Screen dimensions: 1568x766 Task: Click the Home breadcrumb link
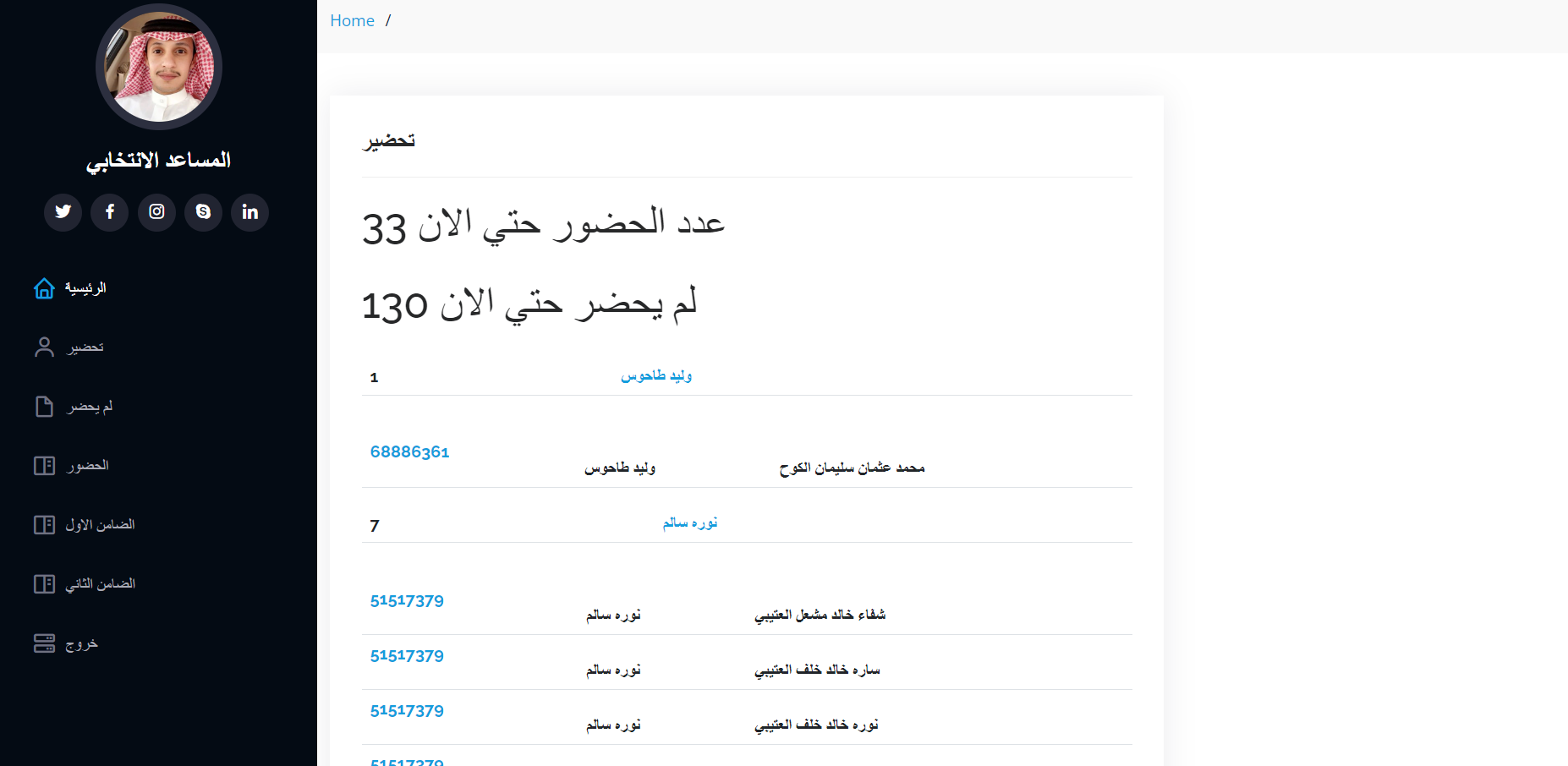[x=352, y=21]
